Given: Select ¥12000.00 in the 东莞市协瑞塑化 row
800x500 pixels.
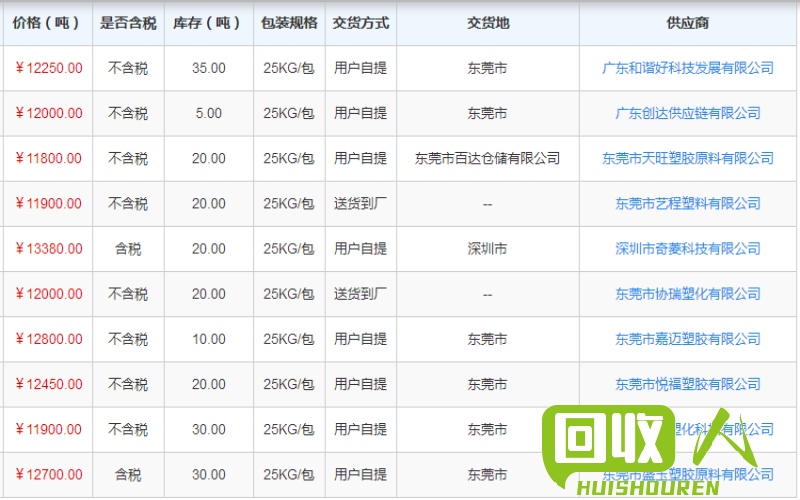Looking at the screenshot, I should coord(48,293).
